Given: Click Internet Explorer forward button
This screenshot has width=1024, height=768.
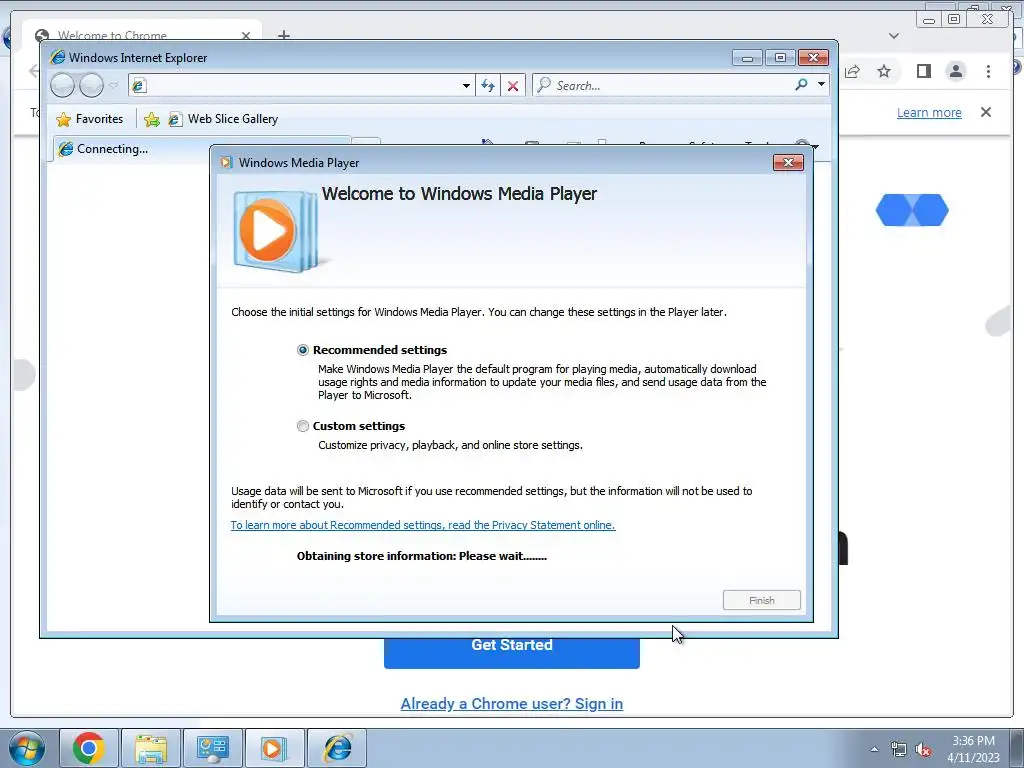Looking at the screenshot, I should [91, 85].
